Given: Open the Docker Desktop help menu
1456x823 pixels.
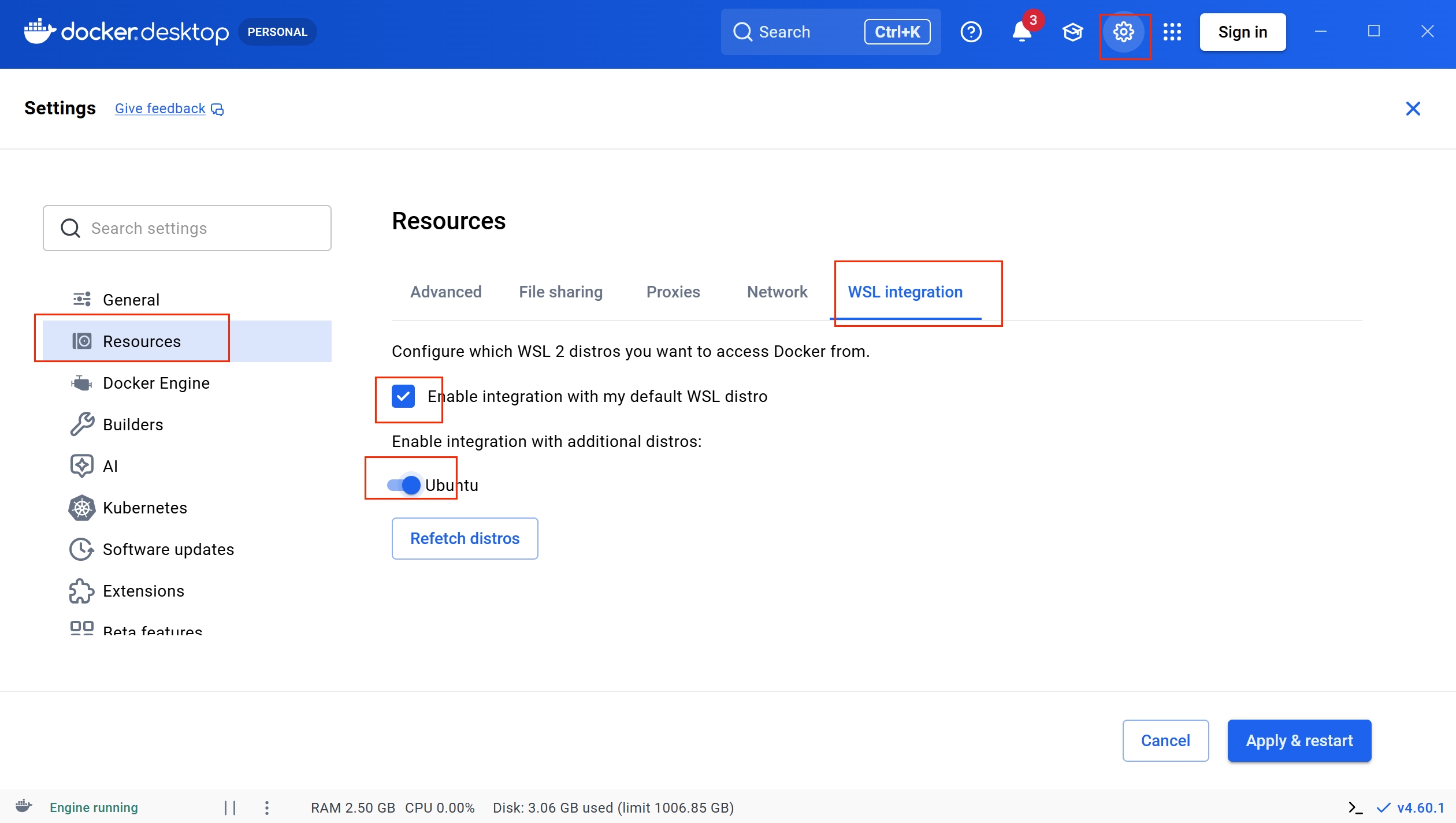Looking at the screenshot, I should [x=971, y=32].
